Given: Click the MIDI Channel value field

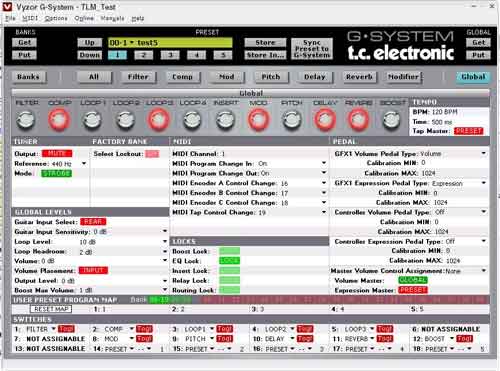Looking at the screenshot, I should click(x=223, y=154).
